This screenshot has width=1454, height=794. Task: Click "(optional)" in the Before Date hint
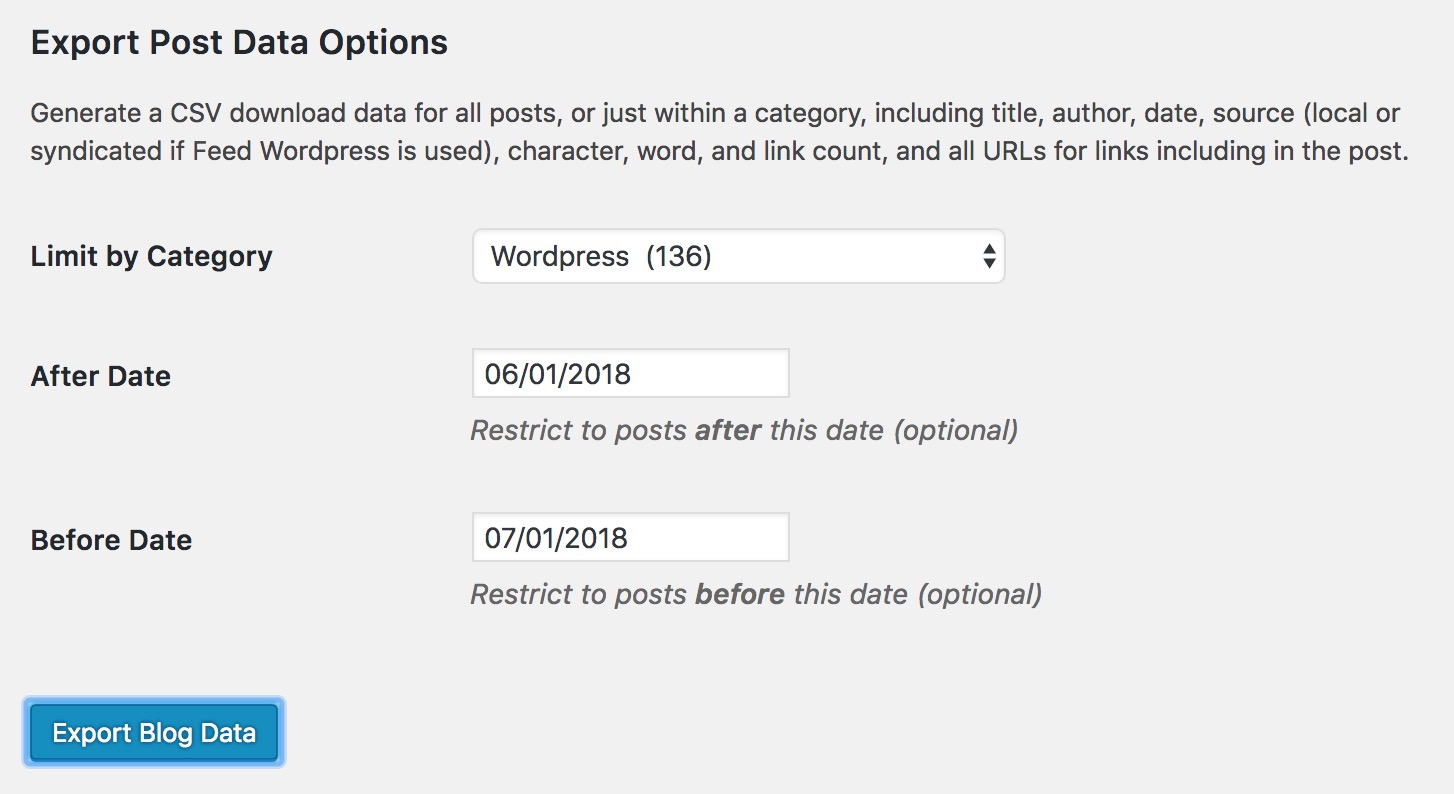pyautogui.click(x=979, y=595)
